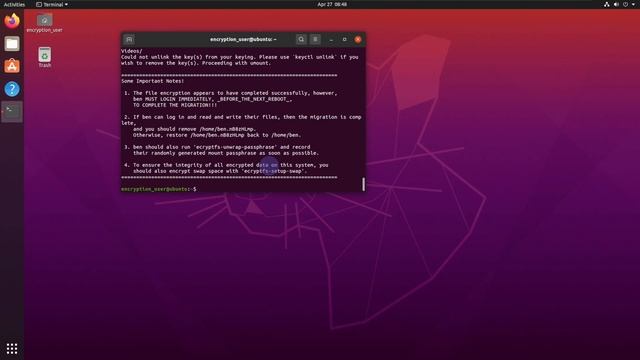
Task: Select the Terminal icon in dock
Action: click(x=12, y=111)
